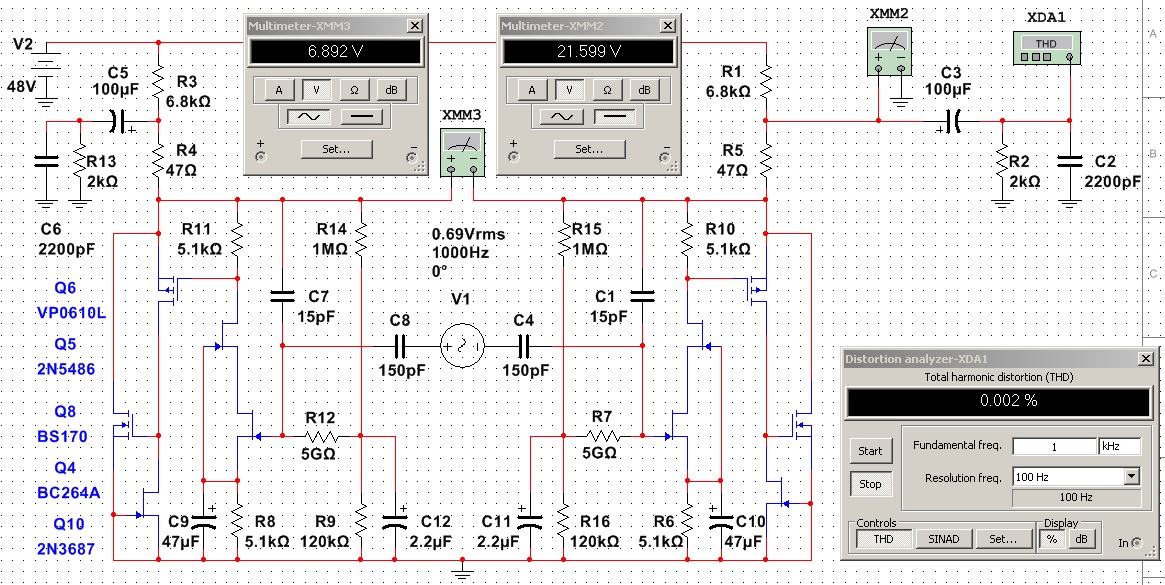Select DC signal mode in Multimeter-XMM2
Image resolution: width=1165 pixels, height=585 pixels.
click(614, 117)
